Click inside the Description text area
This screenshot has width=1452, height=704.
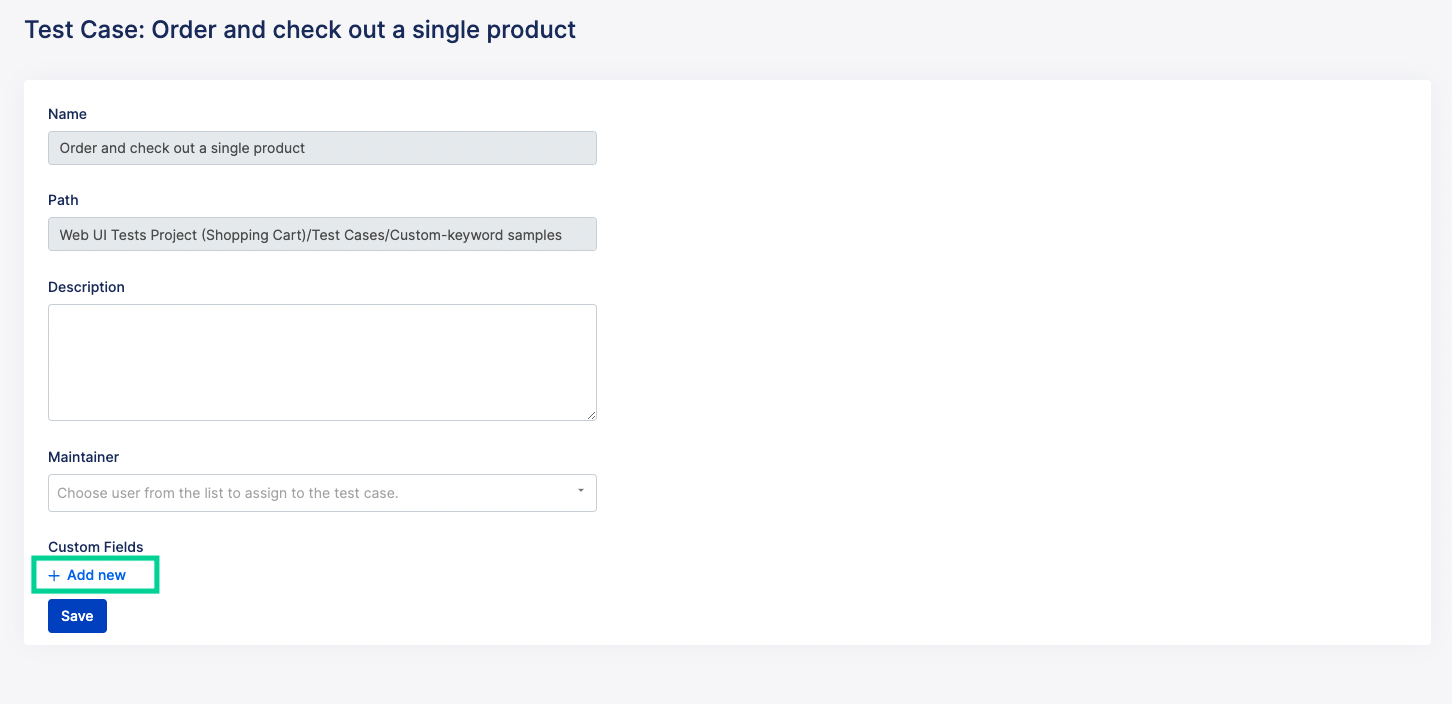coord(320,360)
